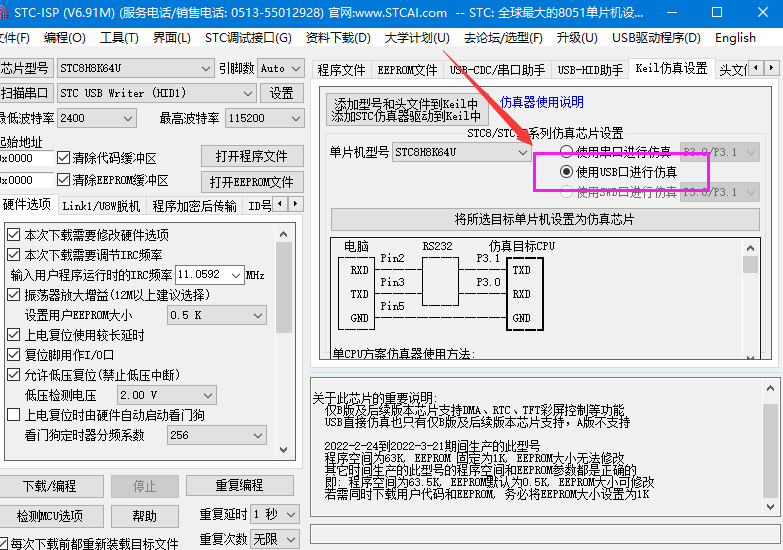Open 界面(L) menu
This screenshot has height=550, width=783.
172,38
